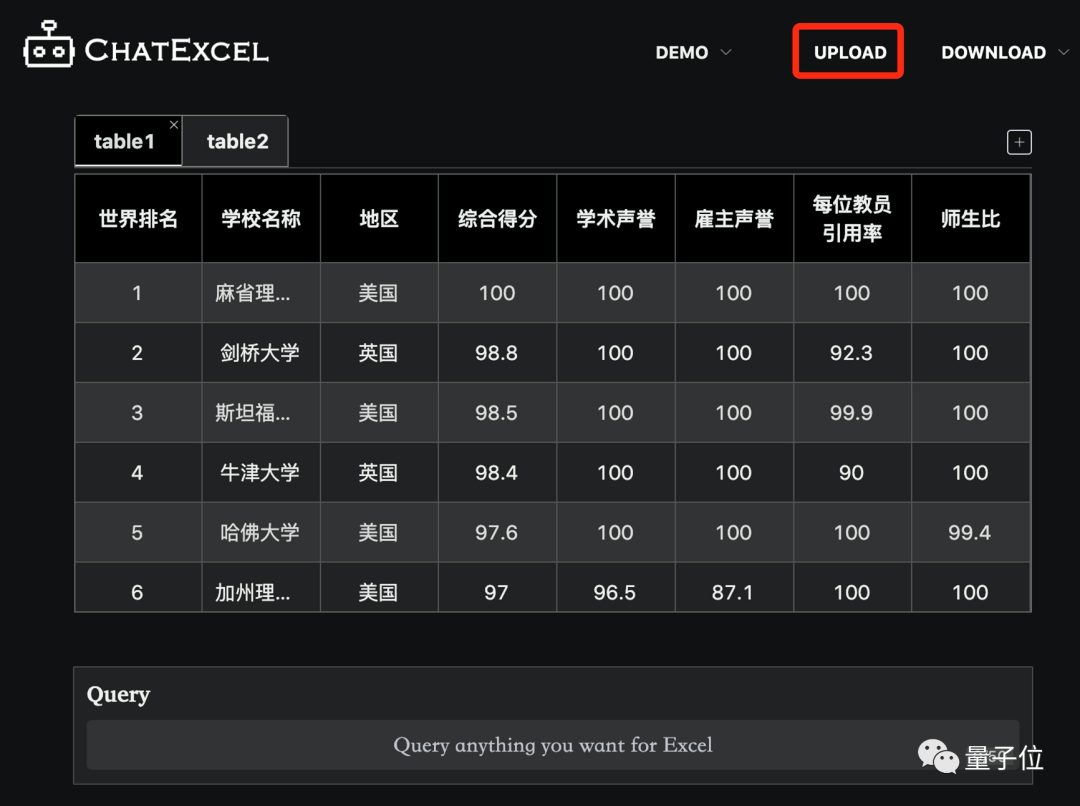Switch to the table2 tab
The width and height of the screenshot is (1080, 806).
click(235, 141)
